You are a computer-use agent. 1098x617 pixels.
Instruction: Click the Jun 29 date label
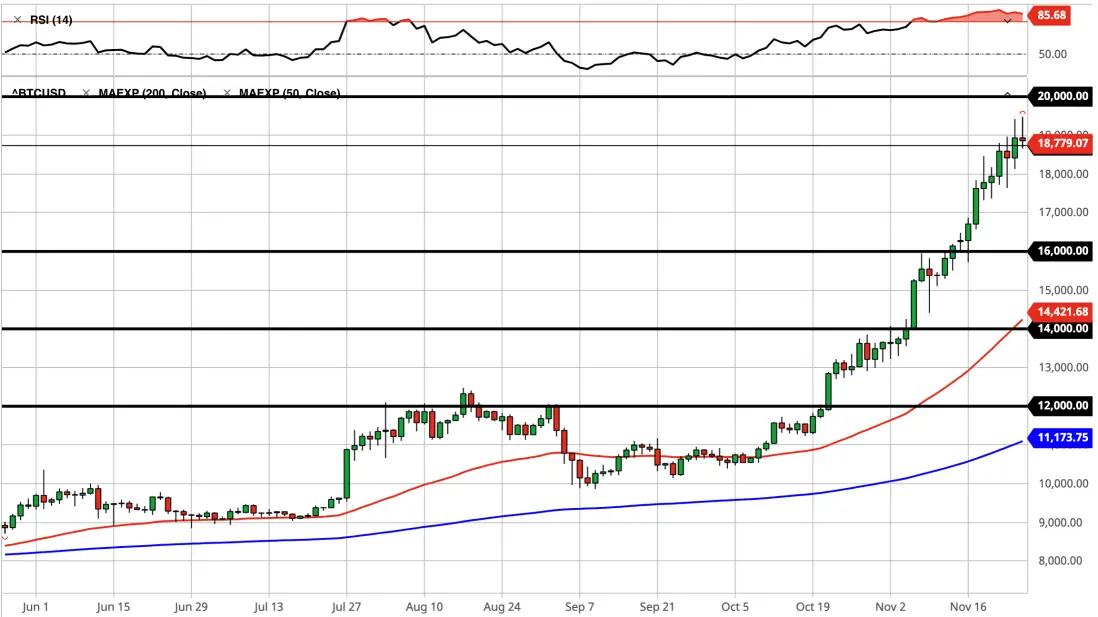[191, 606]
